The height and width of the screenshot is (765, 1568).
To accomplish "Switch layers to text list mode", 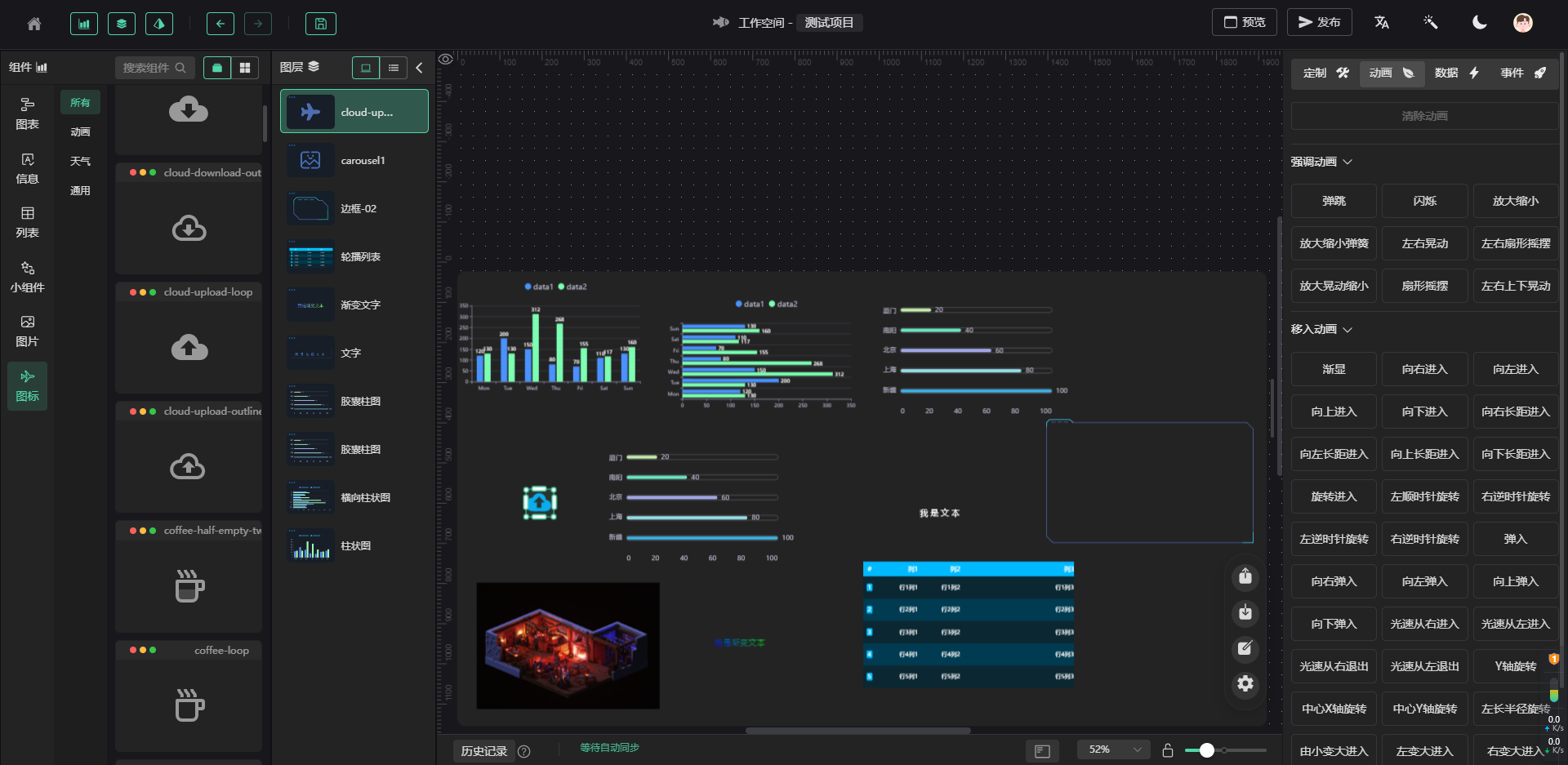I will click(394, 68).
